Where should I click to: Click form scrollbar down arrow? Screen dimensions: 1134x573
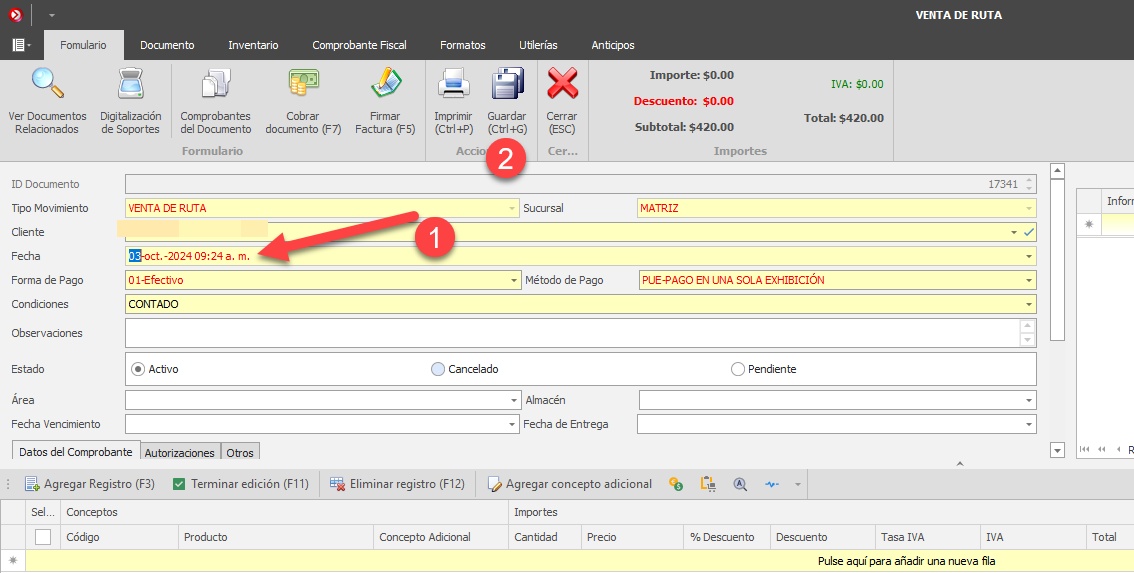(x=1057, y=450)
